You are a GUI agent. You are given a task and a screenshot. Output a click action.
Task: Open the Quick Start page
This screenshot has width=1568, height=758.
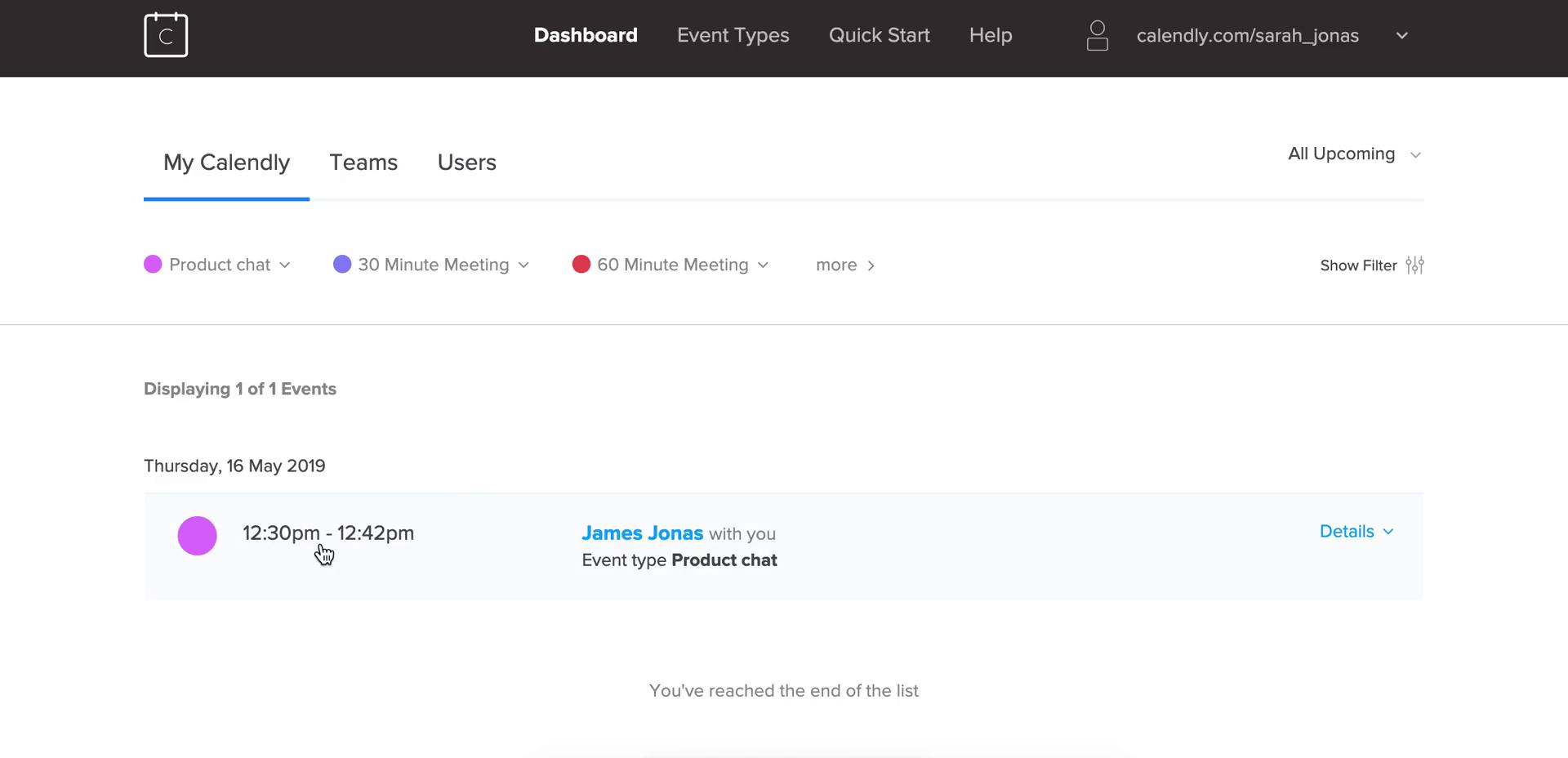click(879, 35)
